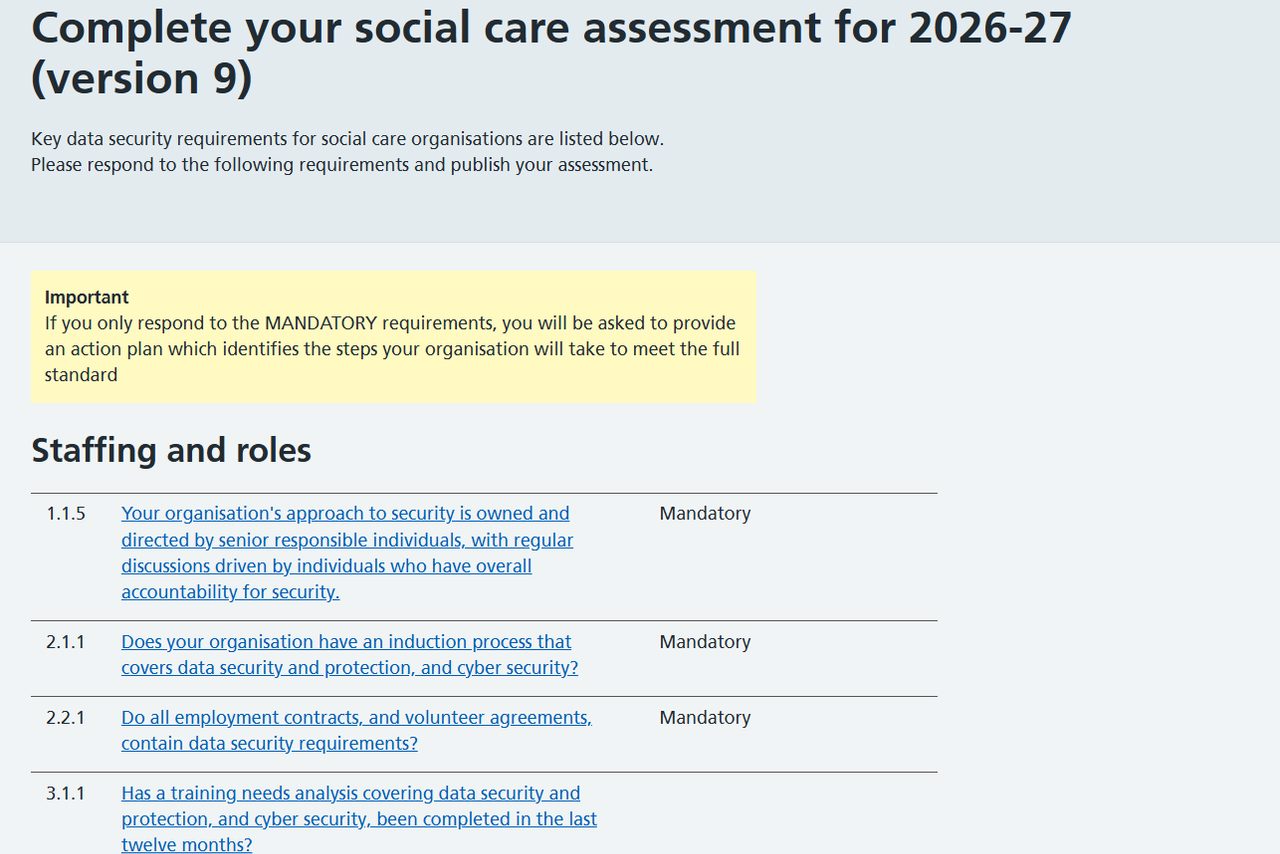
Task: Click Mandatory label in the 1.1.5 row
Action: point(705,513)
